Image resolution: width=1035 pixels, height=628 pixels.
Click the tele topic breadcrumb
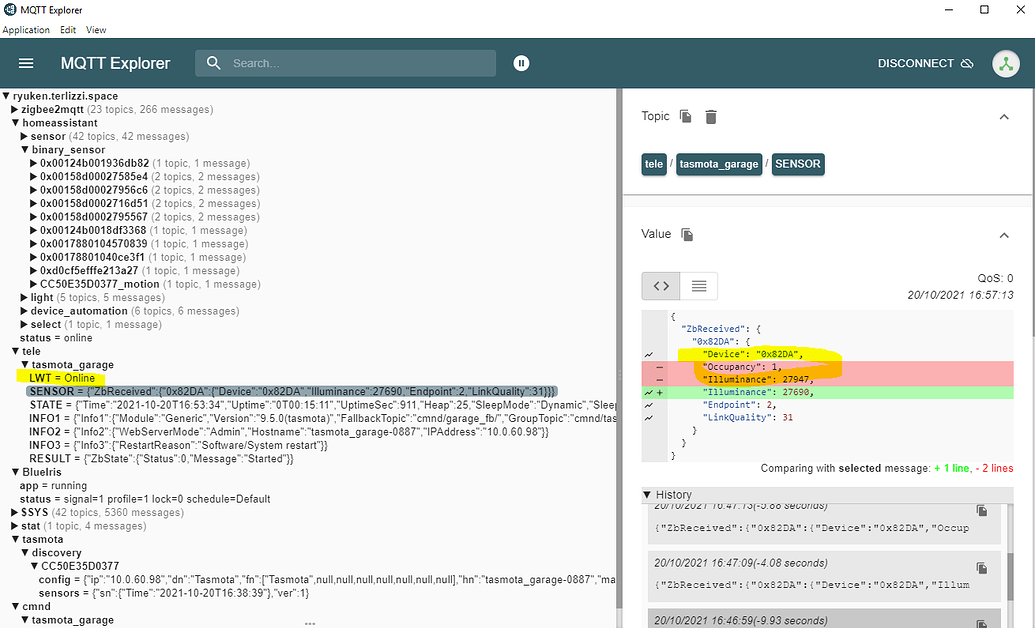653,164
